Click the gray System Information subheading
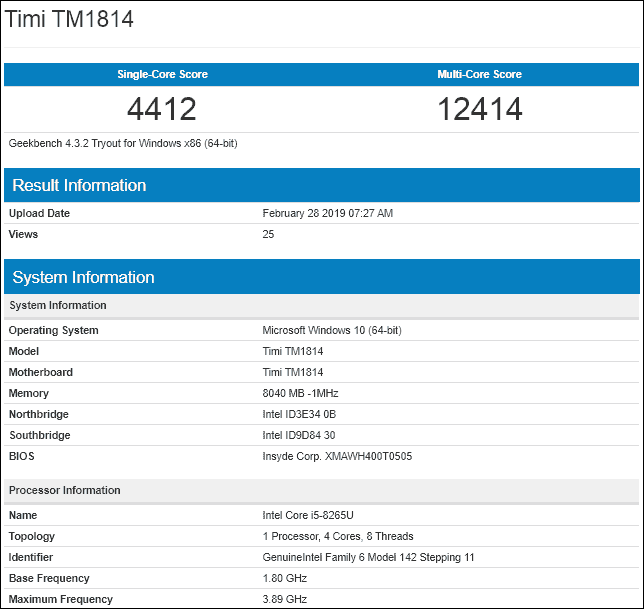644x609 pixels. pyautogui.click(x=57, y=305)
